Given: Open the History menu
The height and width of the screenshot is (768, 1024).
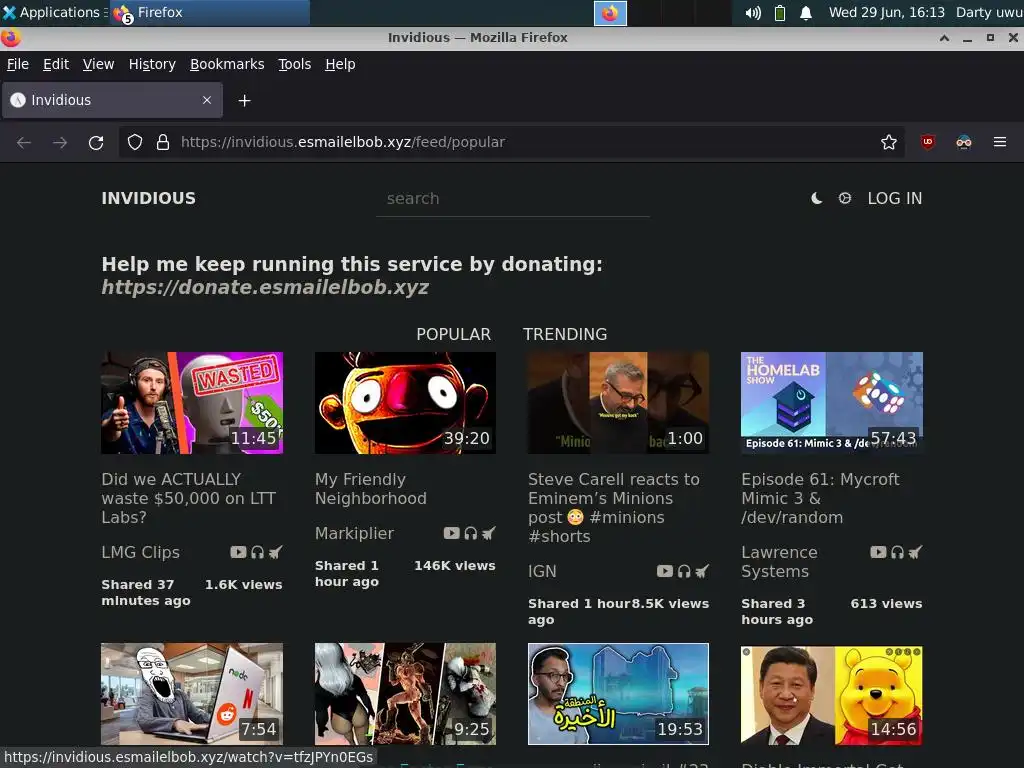Looking at the screenshot, I should pyautogui.click(x=152, y=64).
